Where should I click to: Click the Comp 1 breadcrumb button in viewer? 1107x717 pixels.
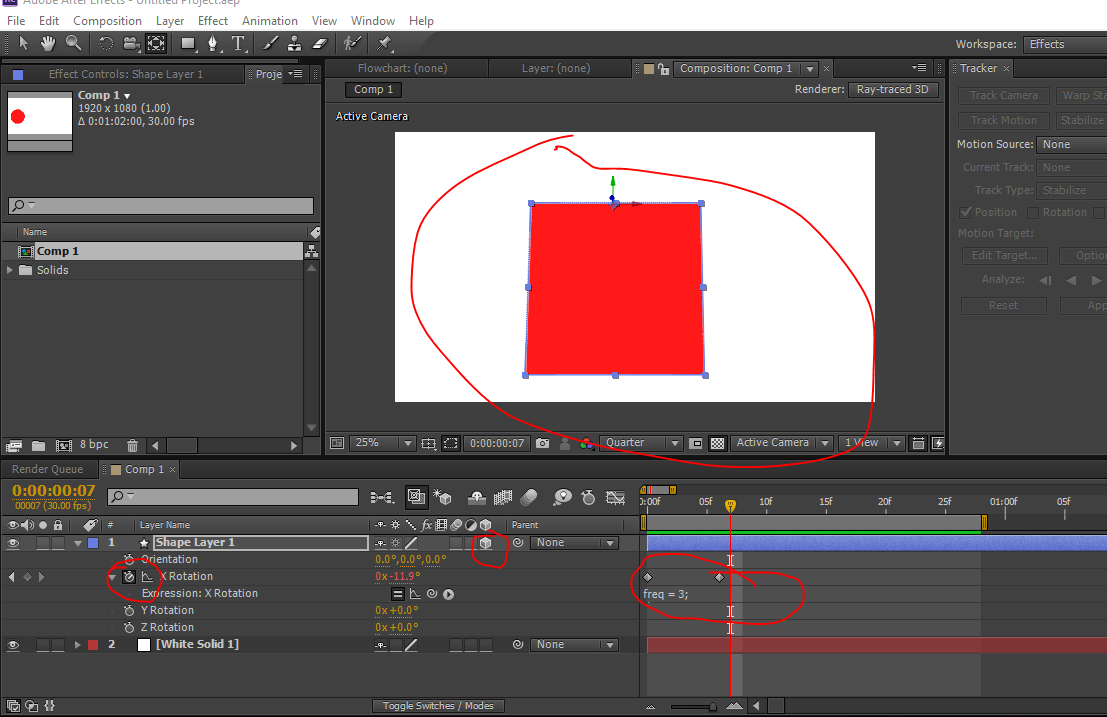[x=373, y=90]
